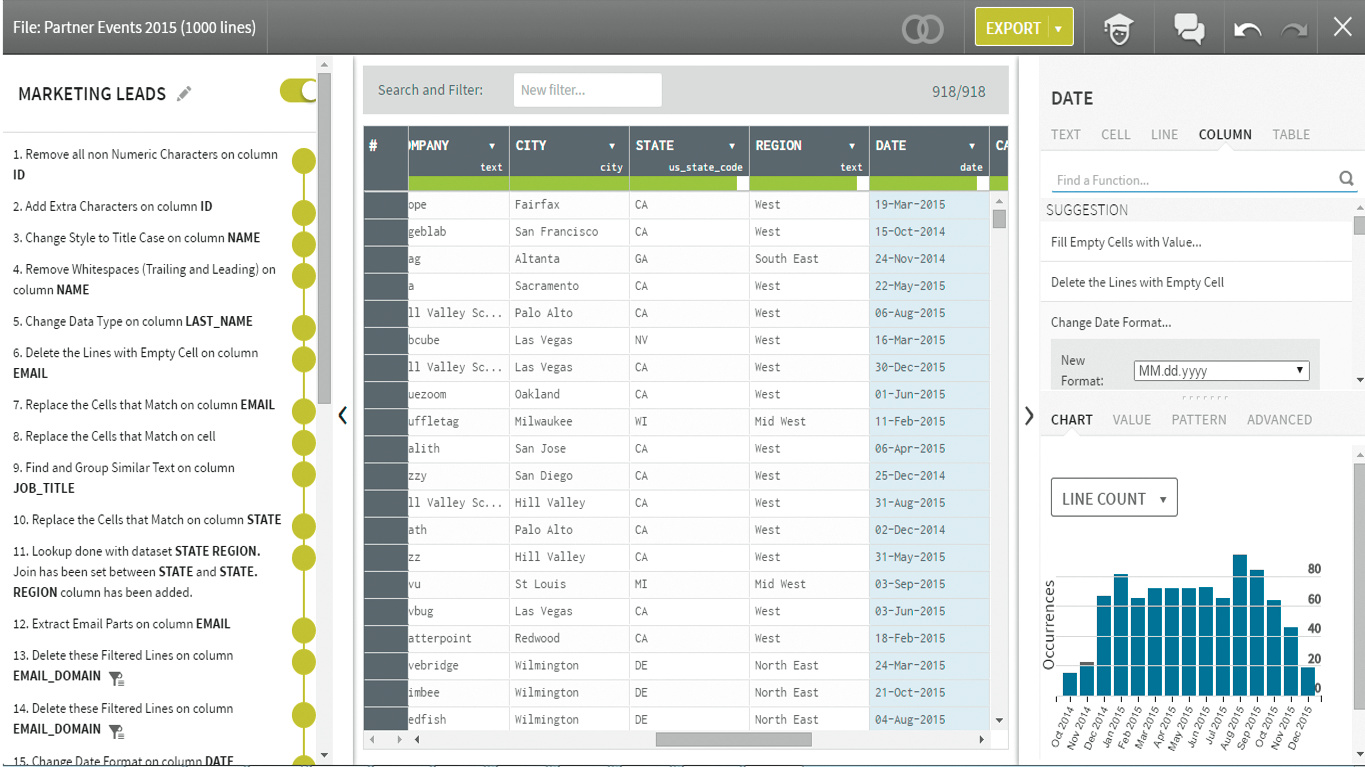Image resolution: width=1365 pixels, height=767 pixels.
Task: Open the feedback chat bubbles icon
Action: coord(1189,29)
